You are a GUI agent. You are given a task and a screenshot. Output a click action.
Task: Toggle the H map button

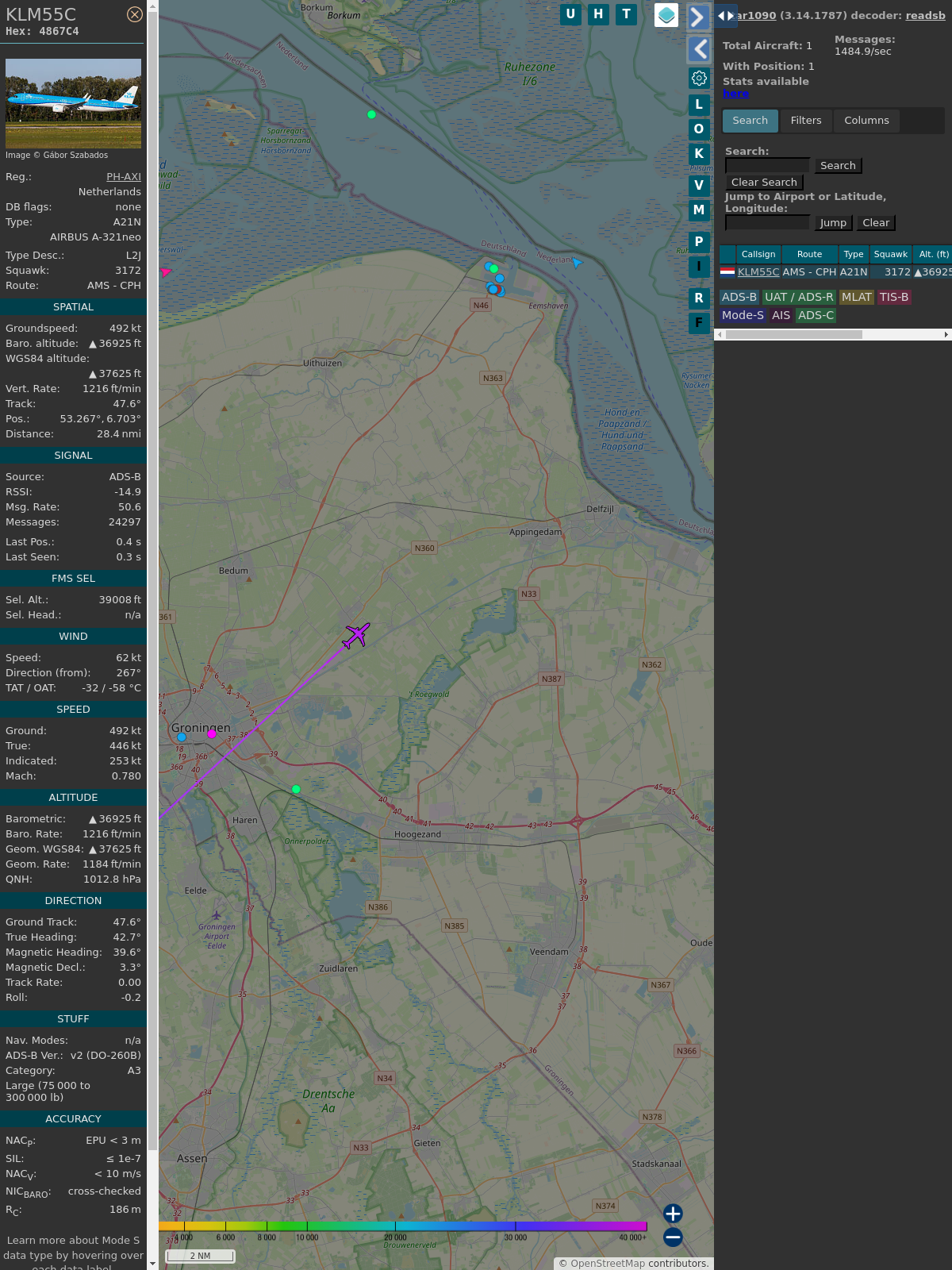point(598,14)
